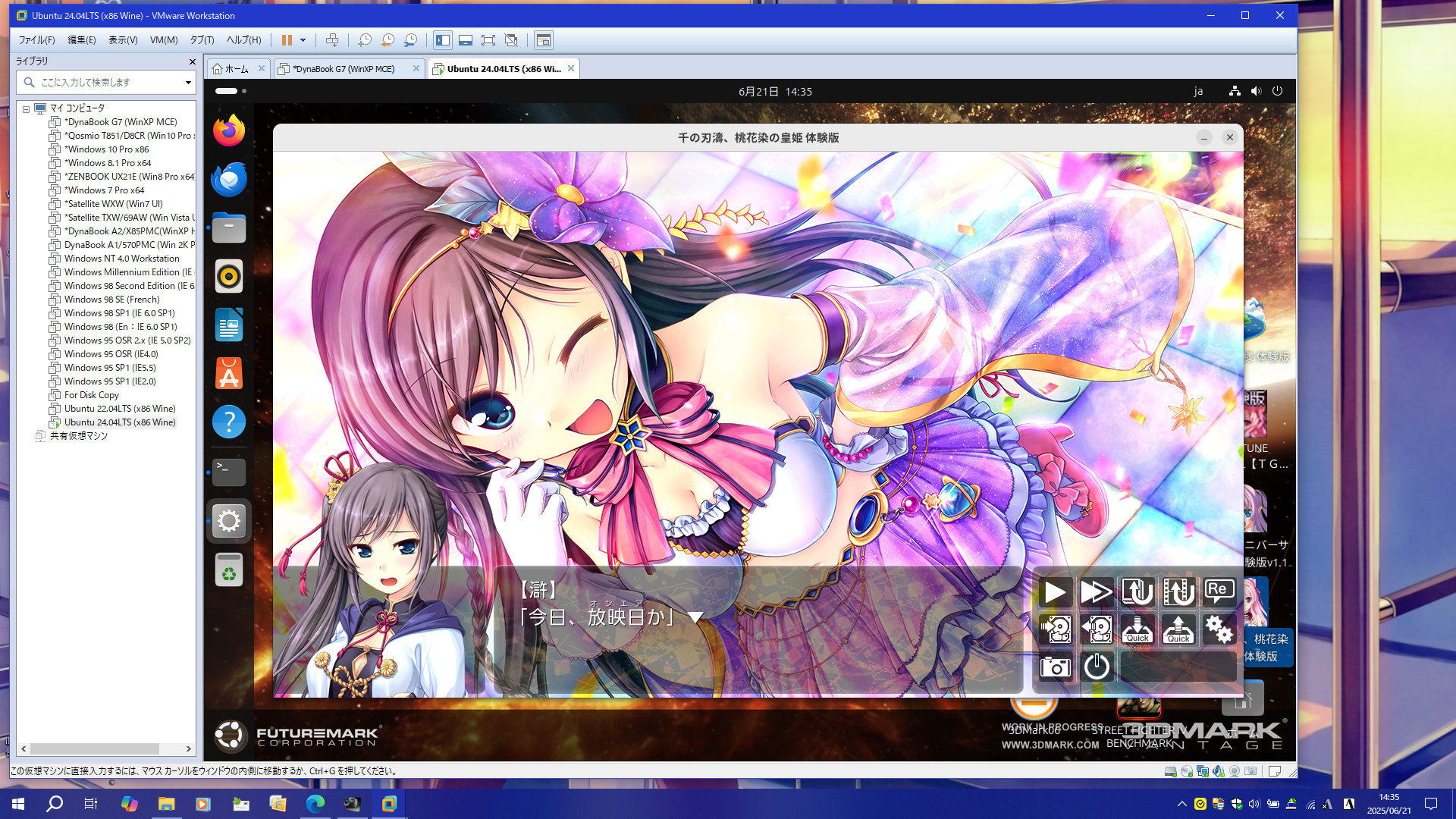Open the ファイル(F) menu

(x=36, y=40)
